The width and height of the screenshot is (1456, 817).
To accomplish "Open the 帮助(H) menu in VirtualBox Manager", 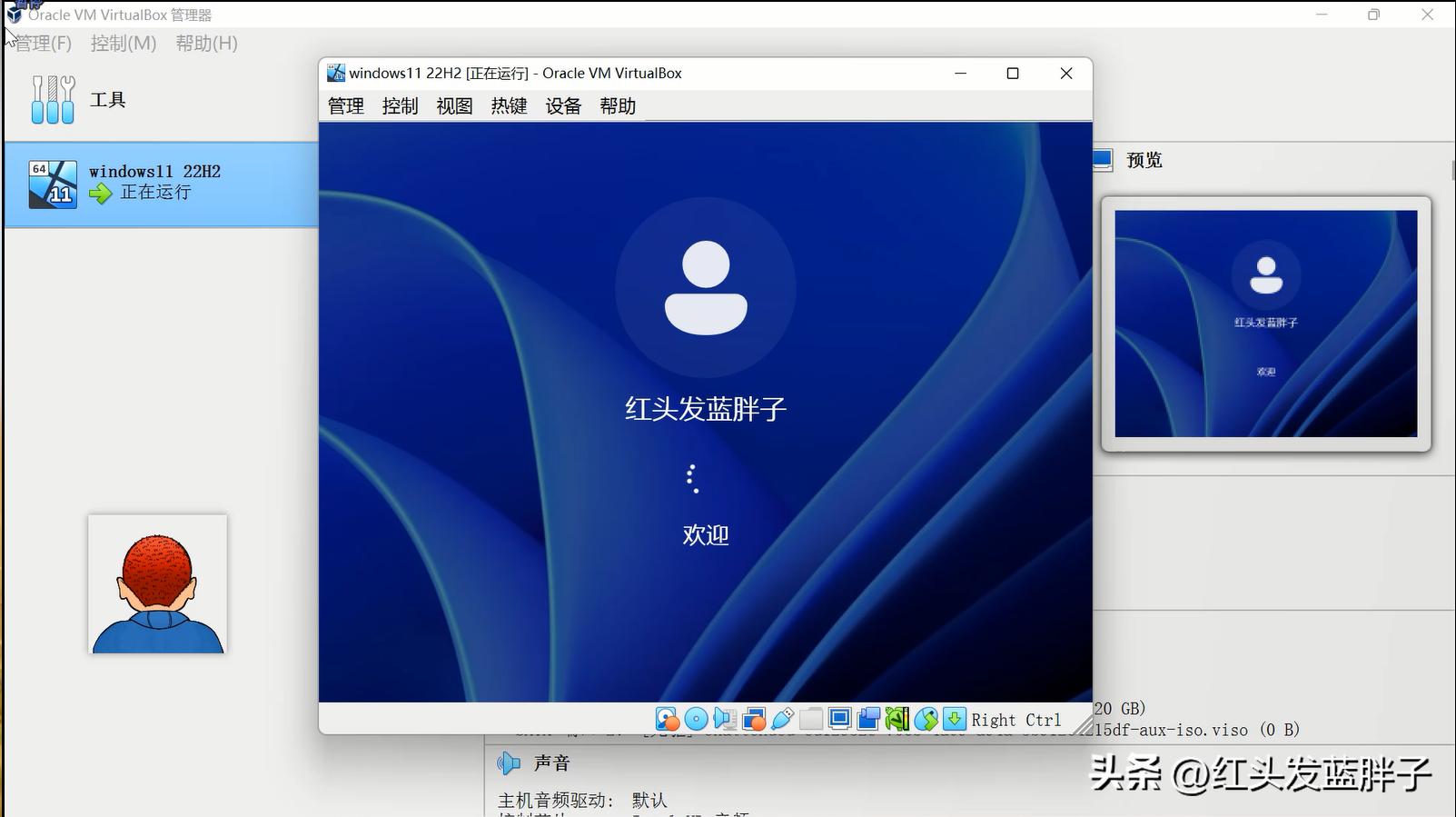I will (x=207, y=44).
